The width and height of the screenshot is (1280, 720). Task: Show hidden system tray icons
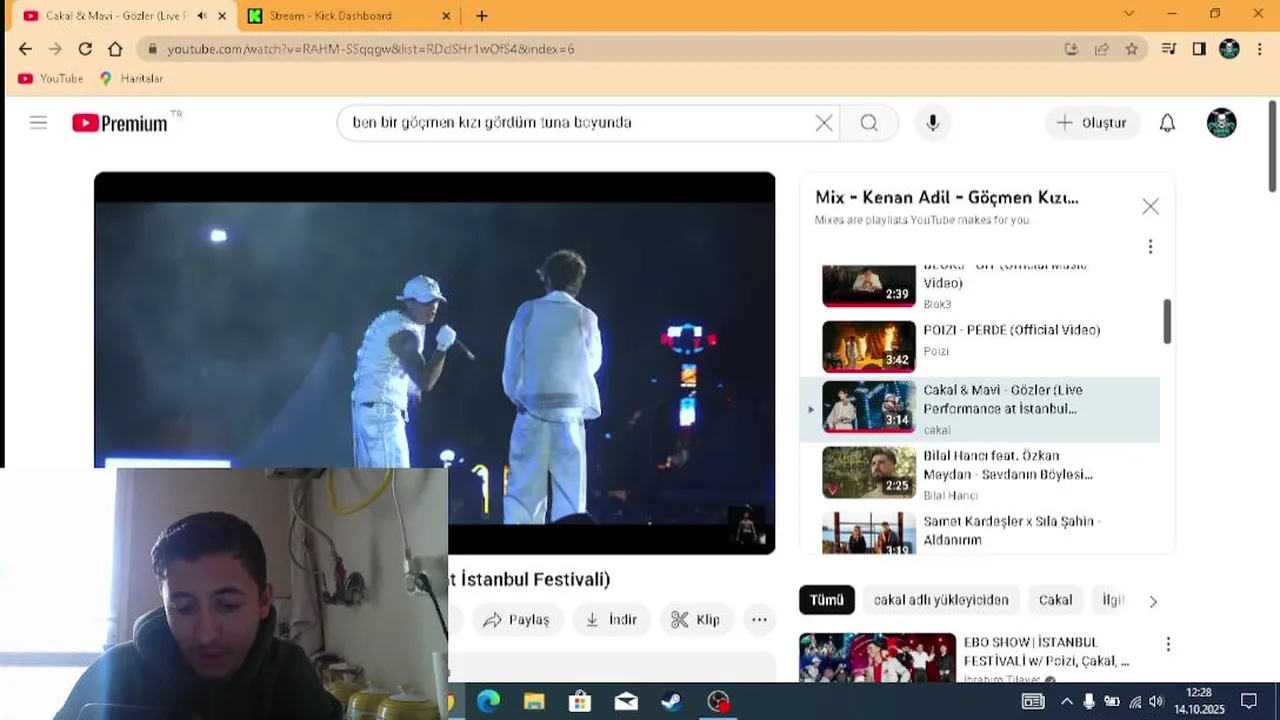(x=1066, y=701)
